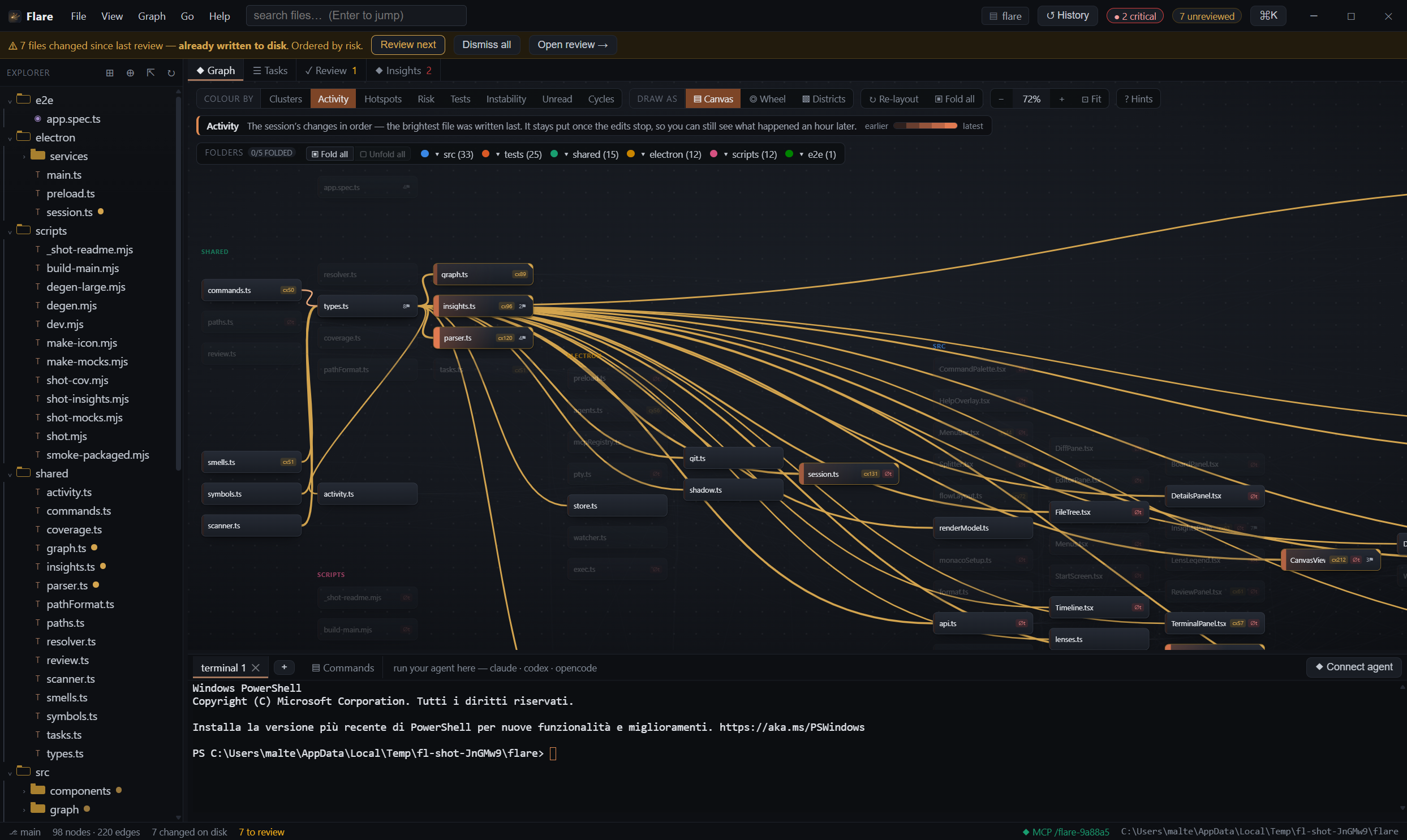
Task: Click the zoom out minus button
Action: 1001,99
